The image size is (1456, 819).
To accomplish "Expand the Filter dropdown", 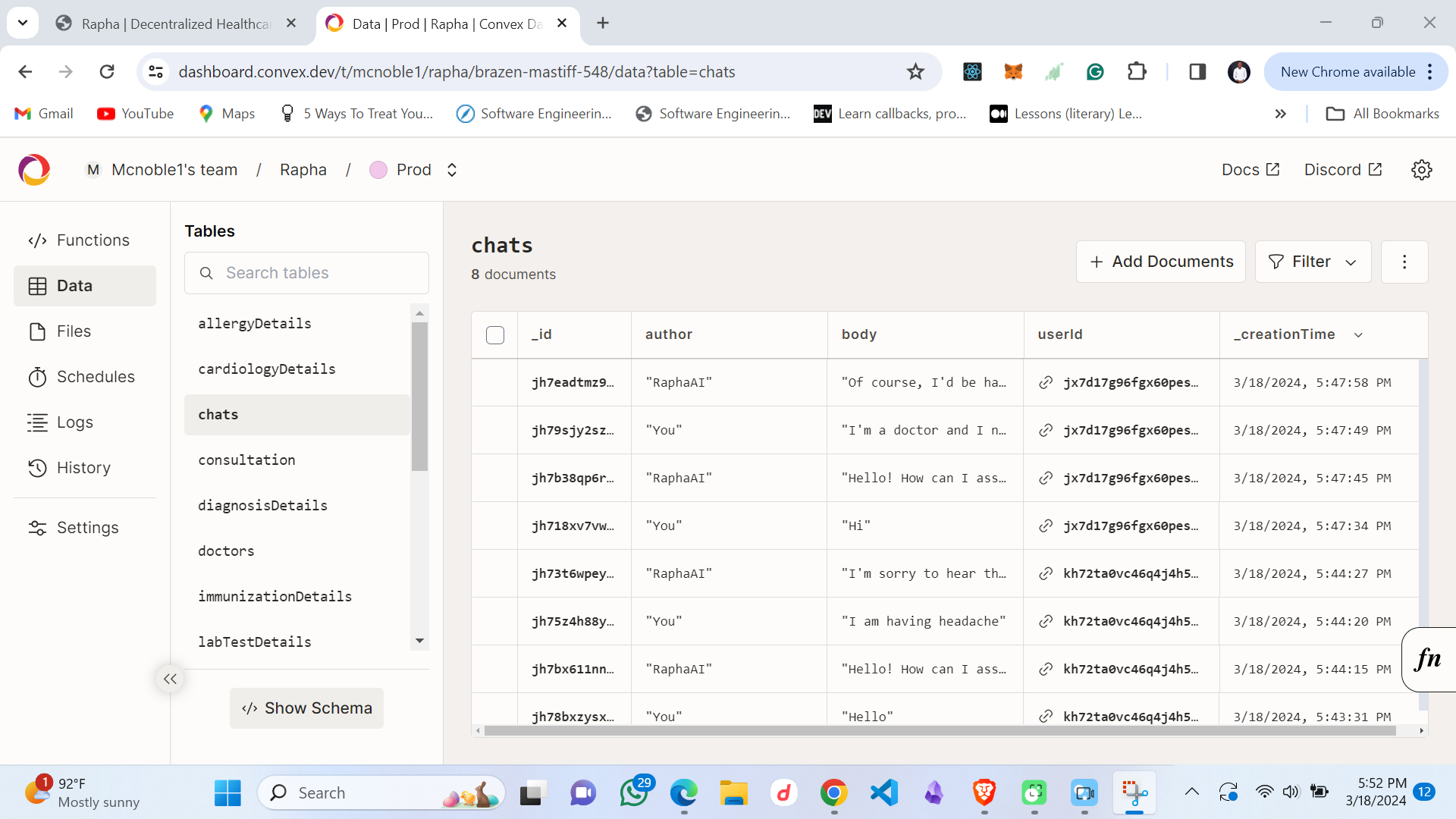I will (x=1313, y=262).
